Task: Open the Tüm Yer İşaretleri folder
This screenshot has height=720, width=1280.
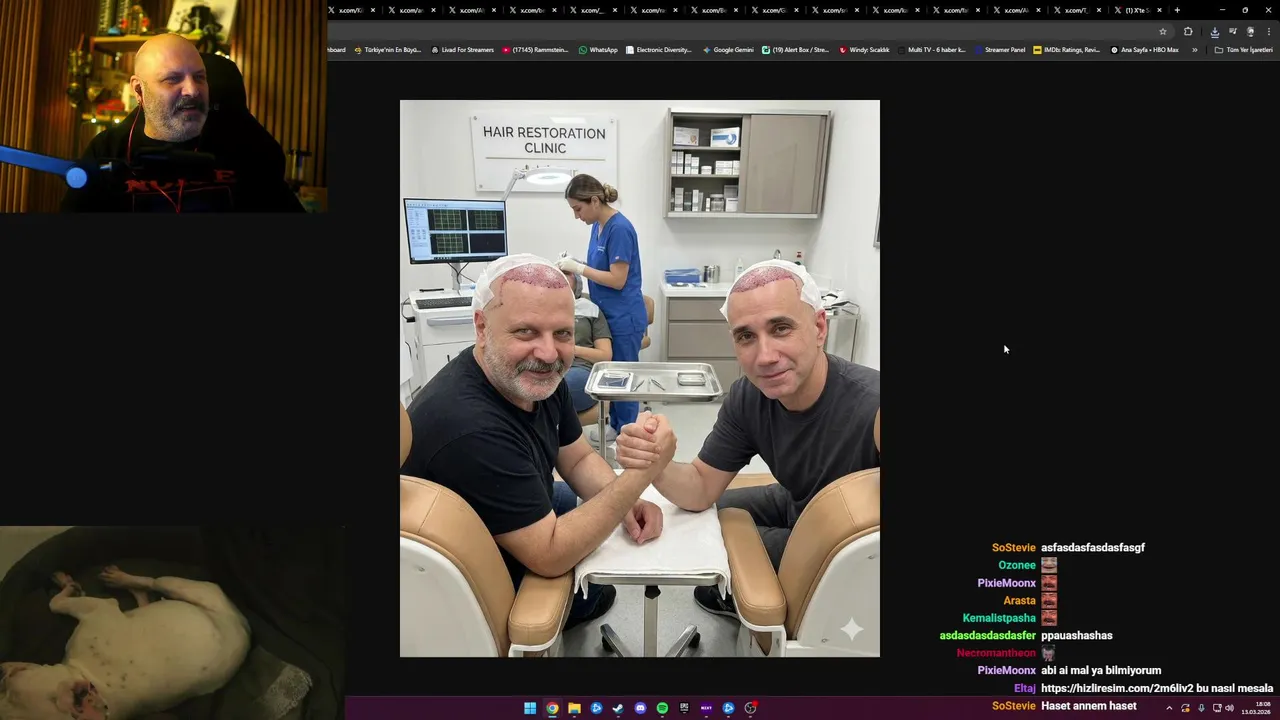Action: pyautogui.click(x=1243, y=50)
